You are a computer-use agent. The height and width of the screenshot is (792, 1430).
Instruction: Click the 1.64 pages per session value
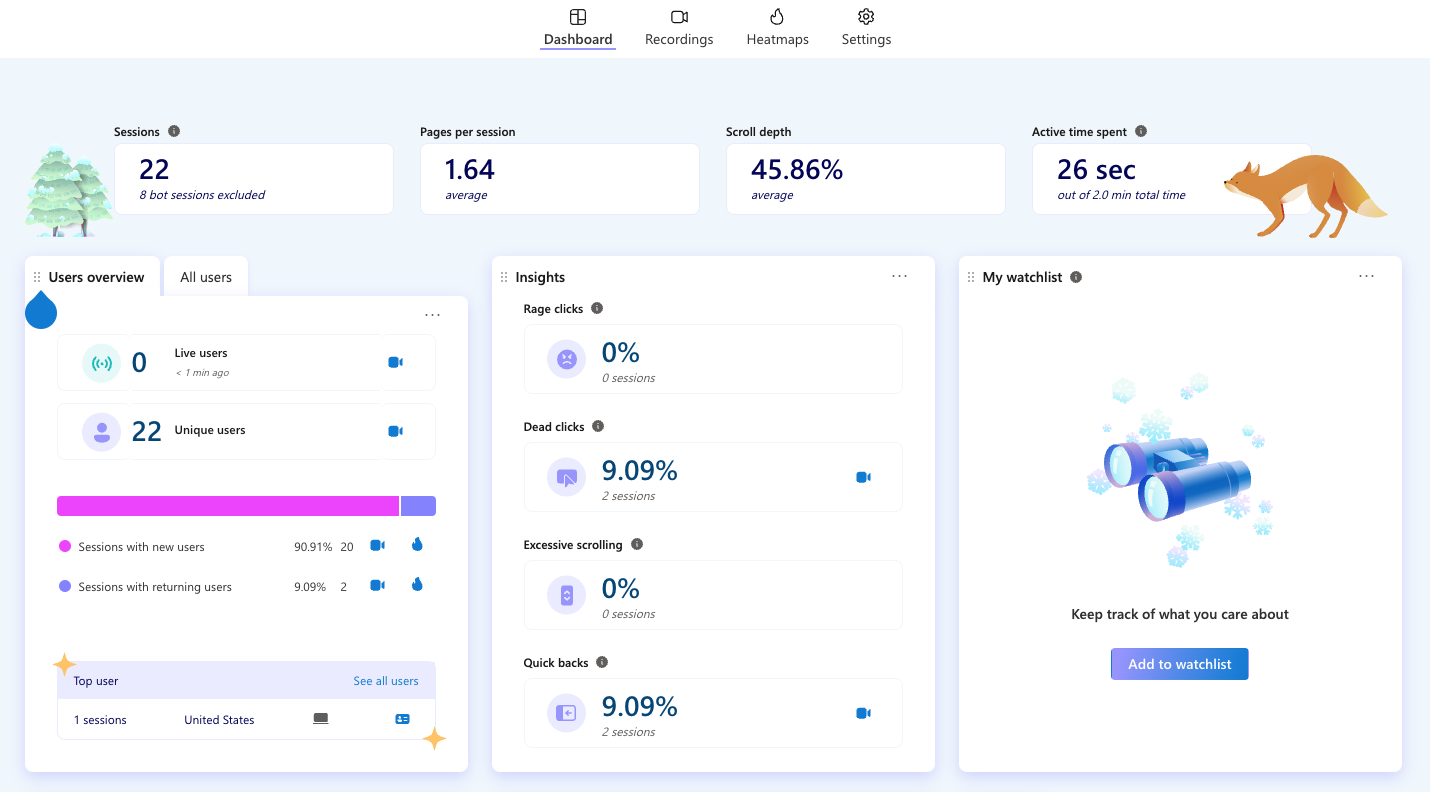click(x=470, y=170)
